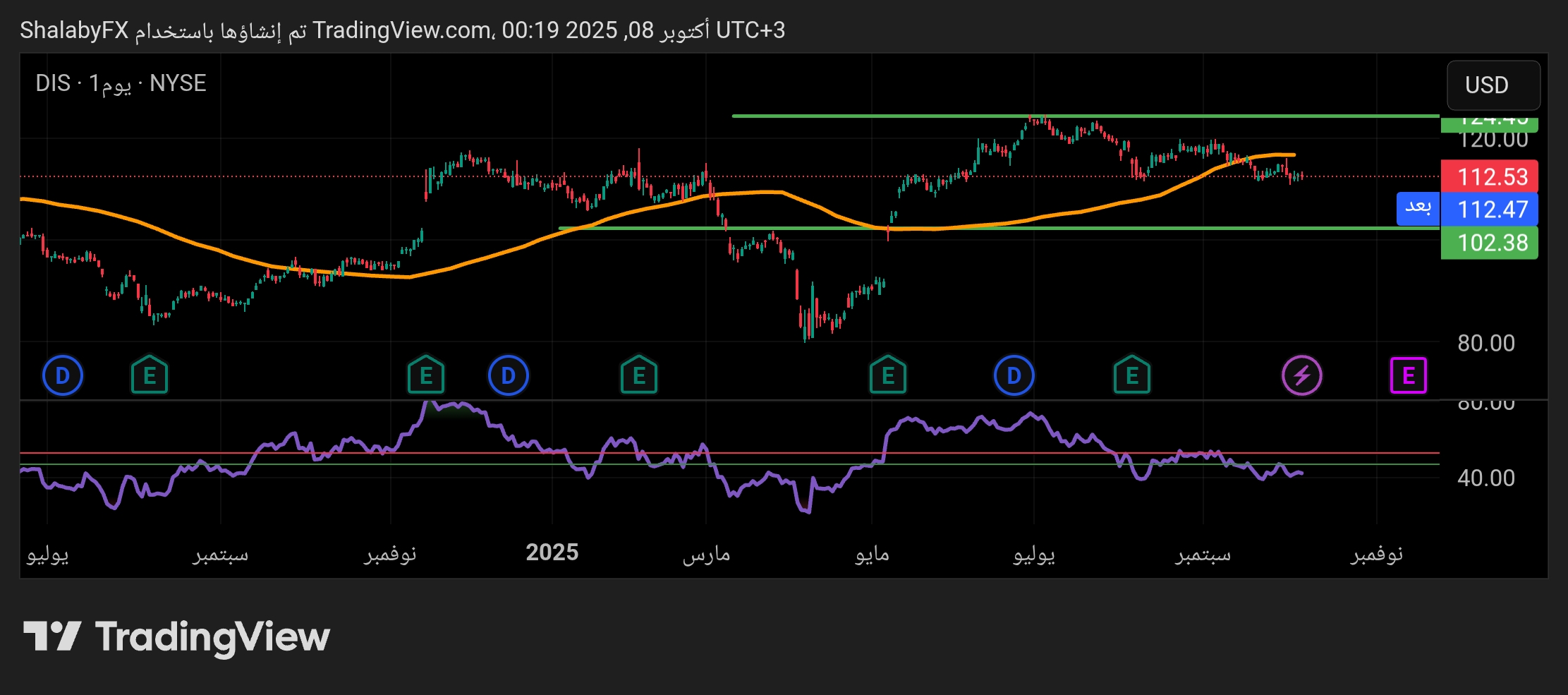Click the مارس label on the time axis
Screen dimensions: 1568x695
pyautogui.click(x=706, y=554)
